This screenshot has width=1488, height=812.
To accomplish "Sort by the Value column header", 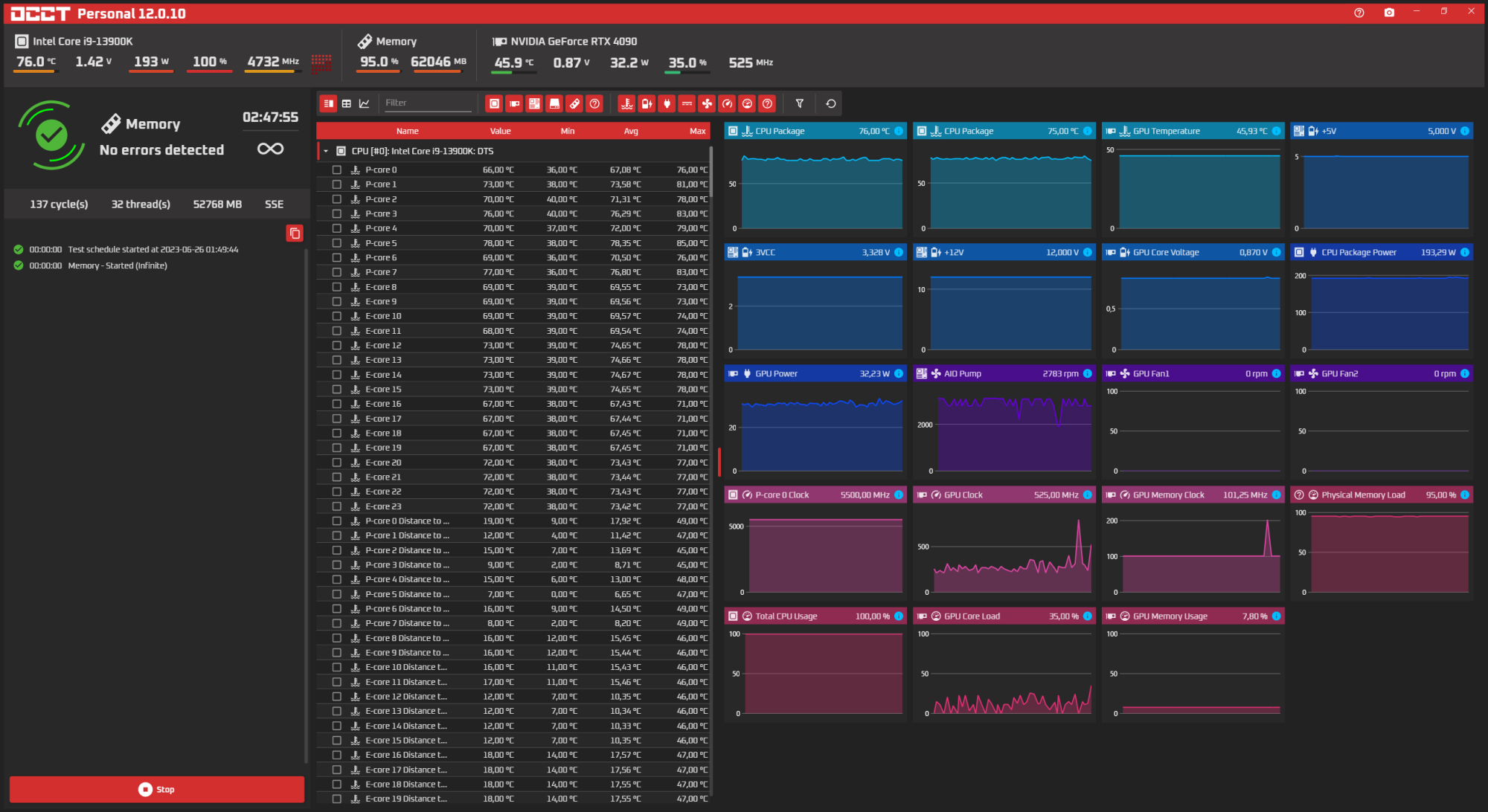I will pos(501,131).
